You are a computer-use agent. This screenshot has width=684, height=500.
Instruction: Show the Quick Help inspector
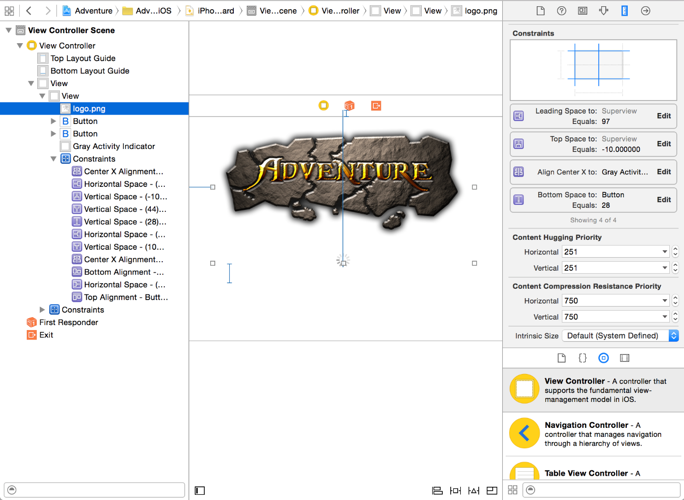coord(561,10)
